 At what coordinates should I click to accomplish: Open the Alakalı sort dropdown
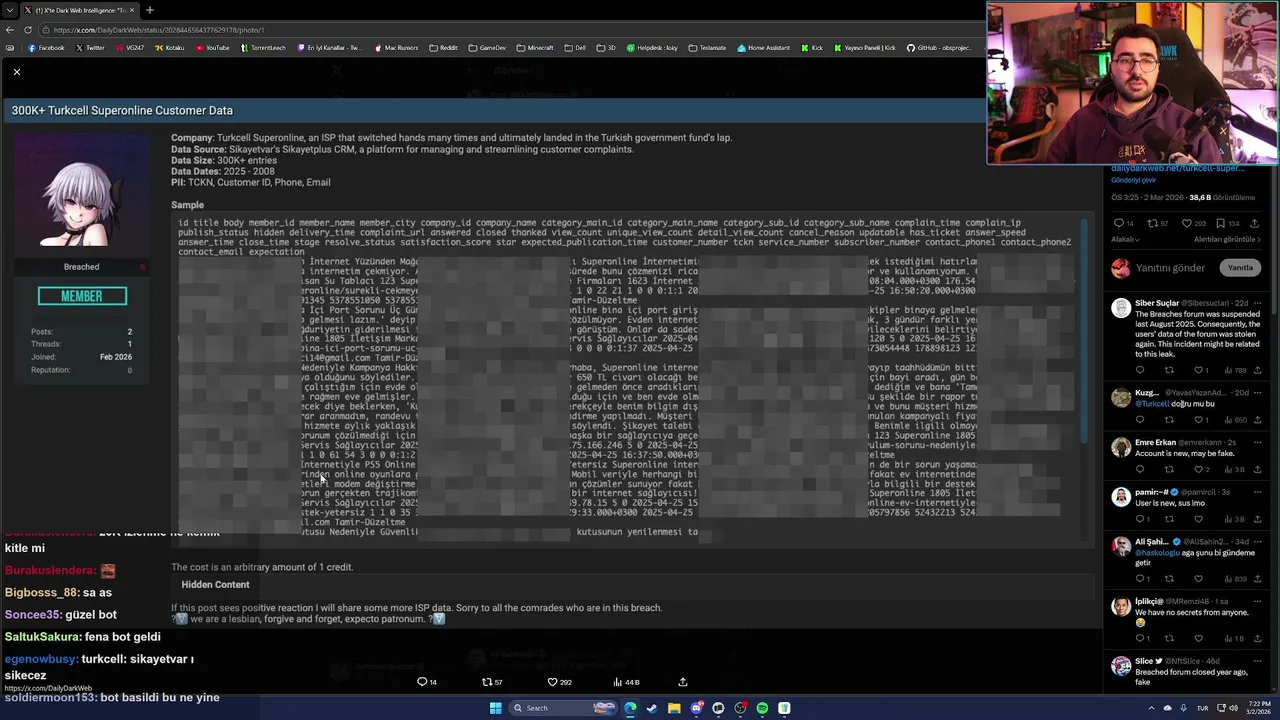[x=1126, y=240]
